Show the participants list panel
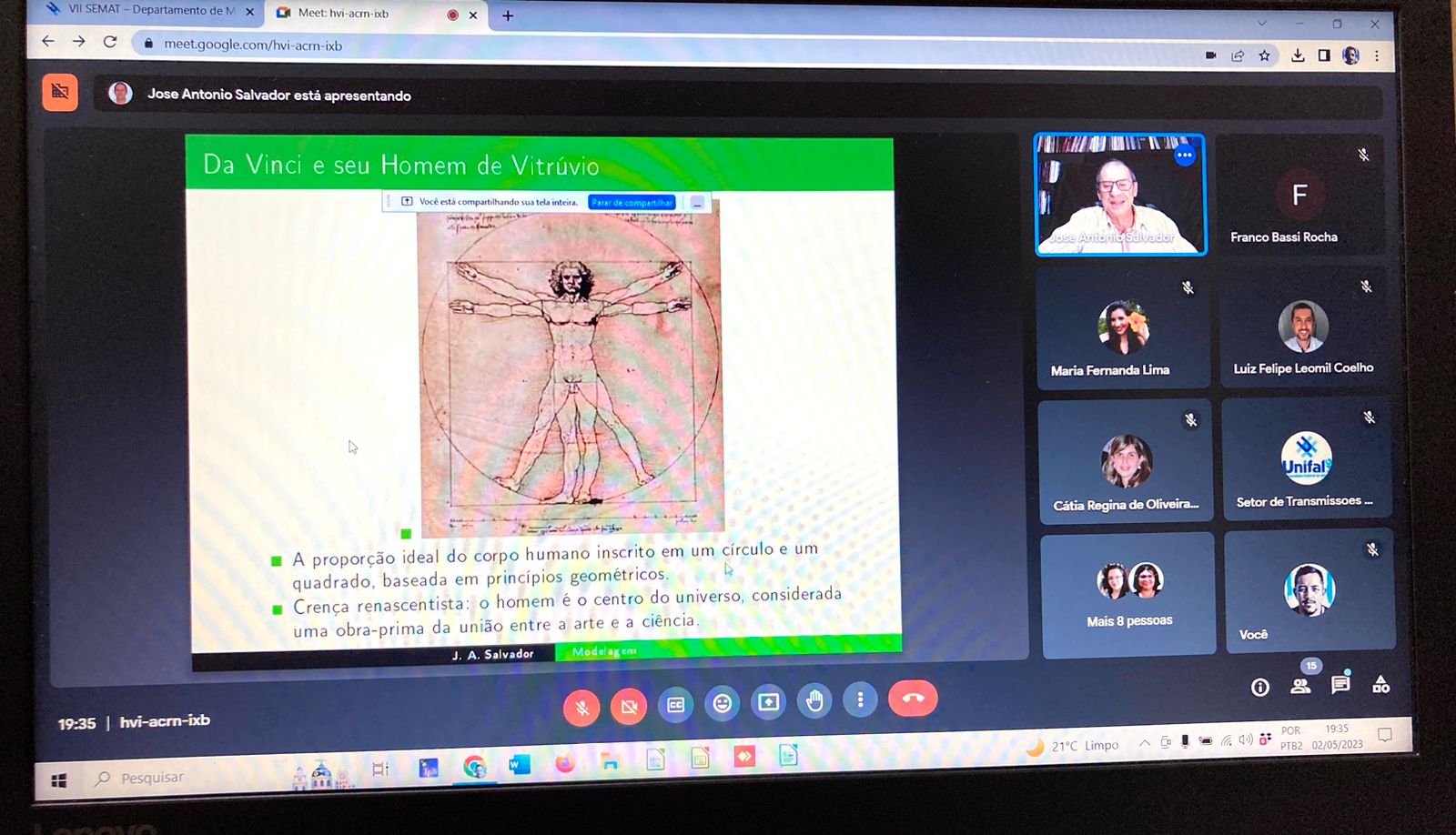The height and width of the screenshot is (835, 1456). click(1300, 686)
